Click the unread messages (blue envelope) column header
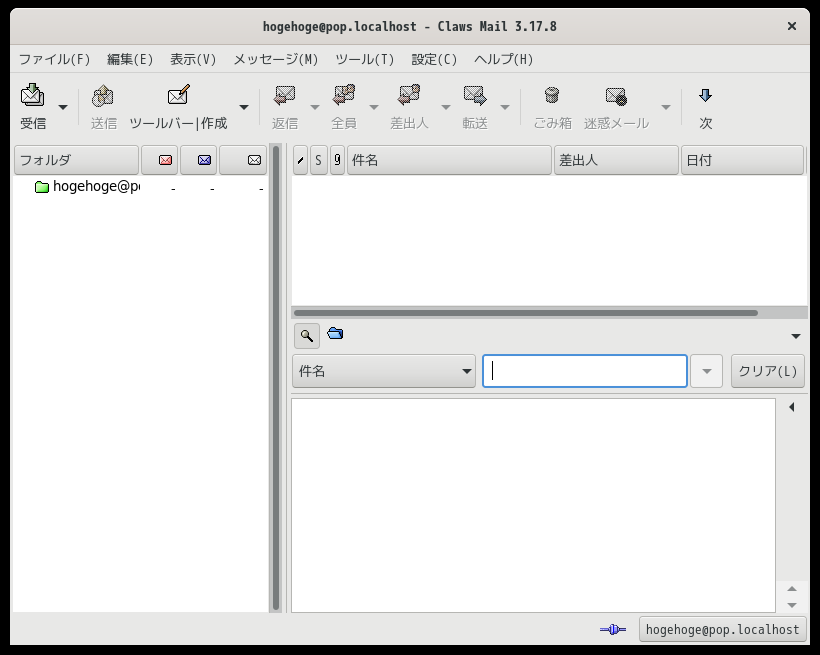Viewport: 820px width, 655px height. pyautogui.click(x=199, y=160)
